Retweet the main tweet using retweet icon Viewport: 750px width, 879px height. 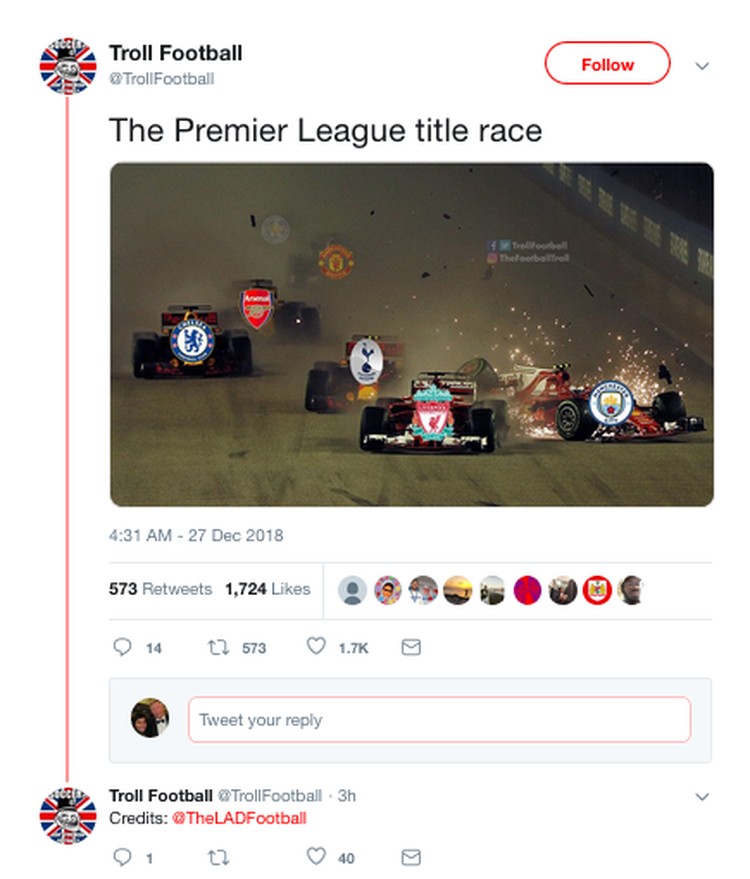click(x=218, y=648)
